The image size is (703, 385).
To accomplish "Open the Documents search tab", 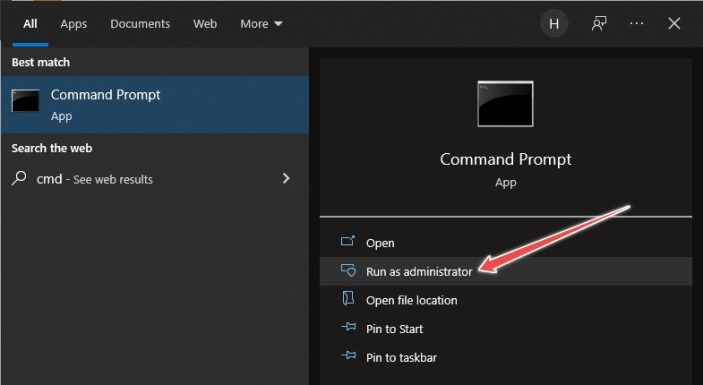I will pos(140,24).
